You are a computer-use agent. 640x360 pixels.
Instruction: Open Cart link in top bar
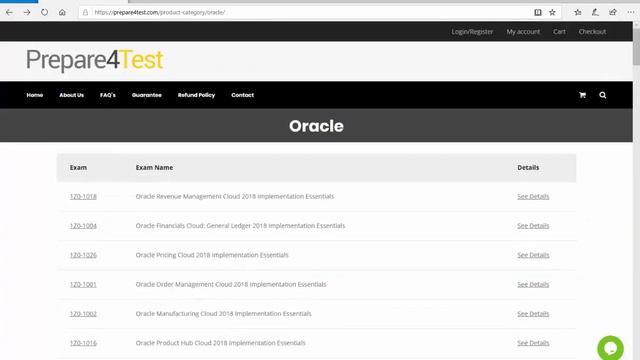pos(559,31)
